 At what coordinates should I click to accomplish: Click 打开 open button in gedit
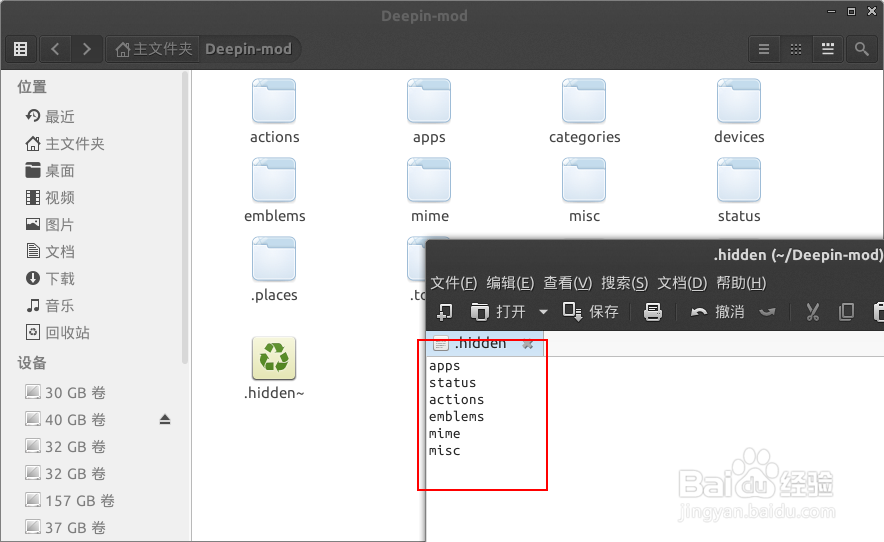[498, 311]
